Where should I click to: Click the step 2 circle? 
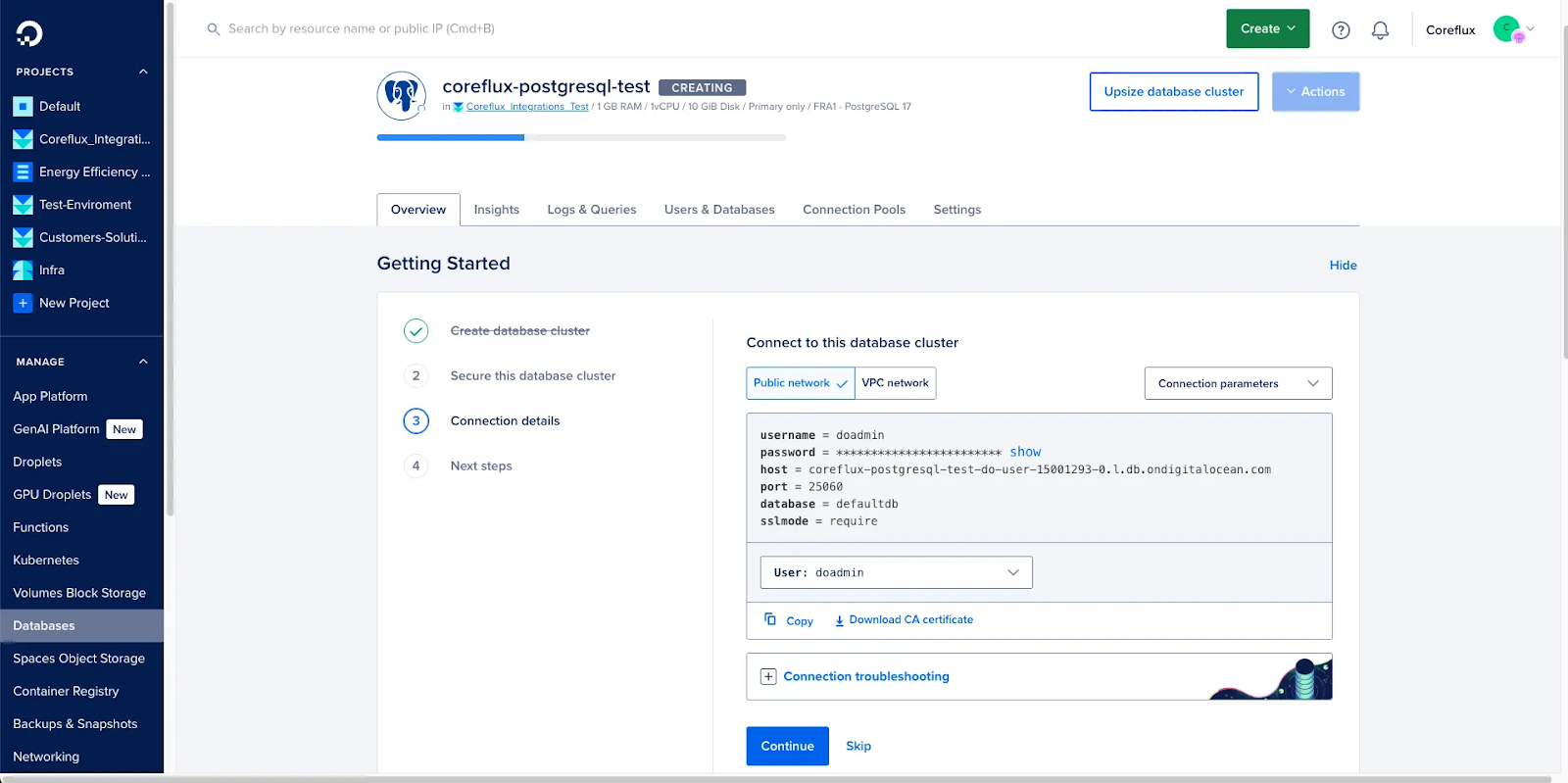(416, 376)
